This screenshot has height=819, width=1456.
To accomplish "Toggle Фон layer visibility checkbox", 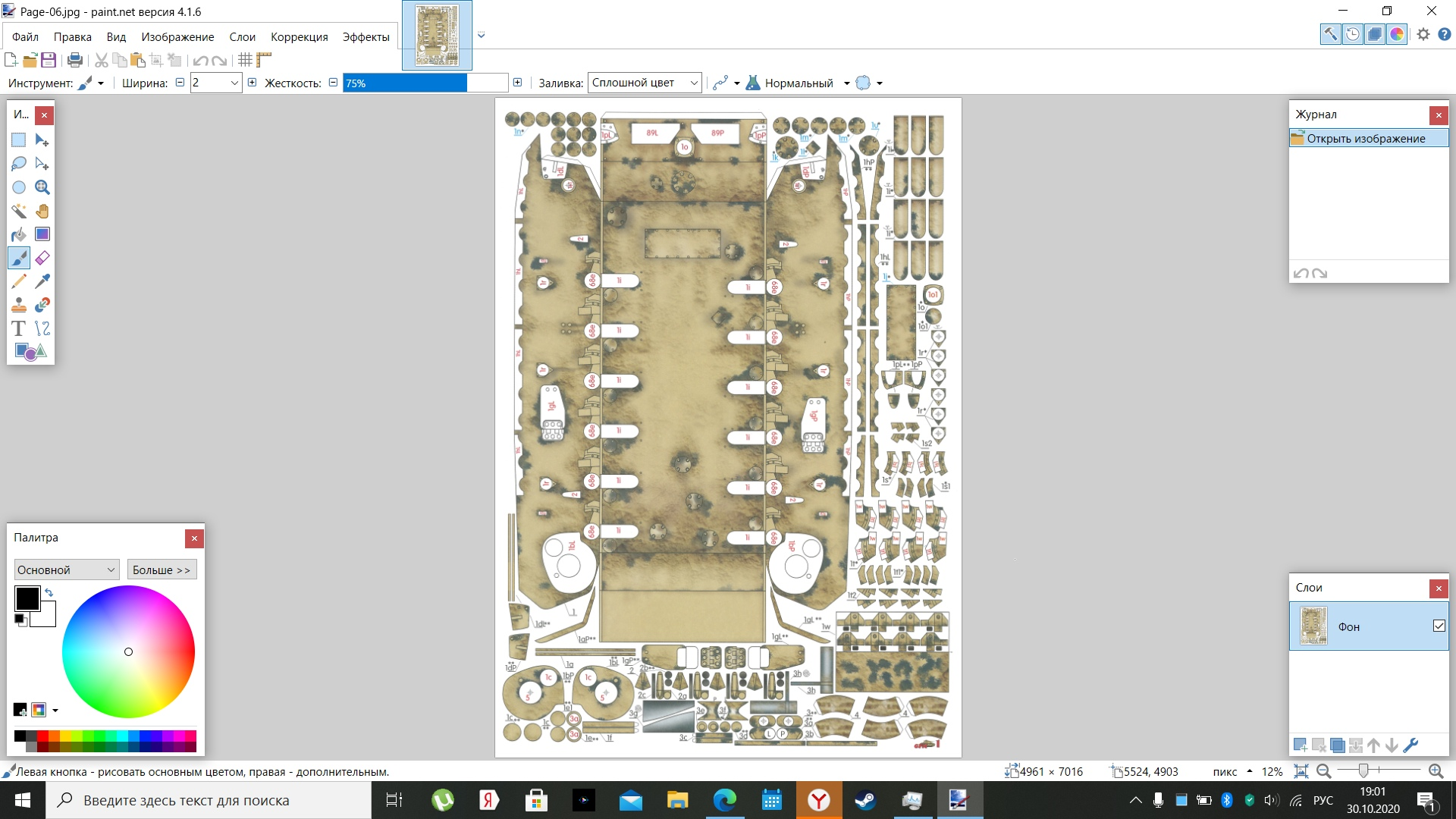I will point(1439,626).
